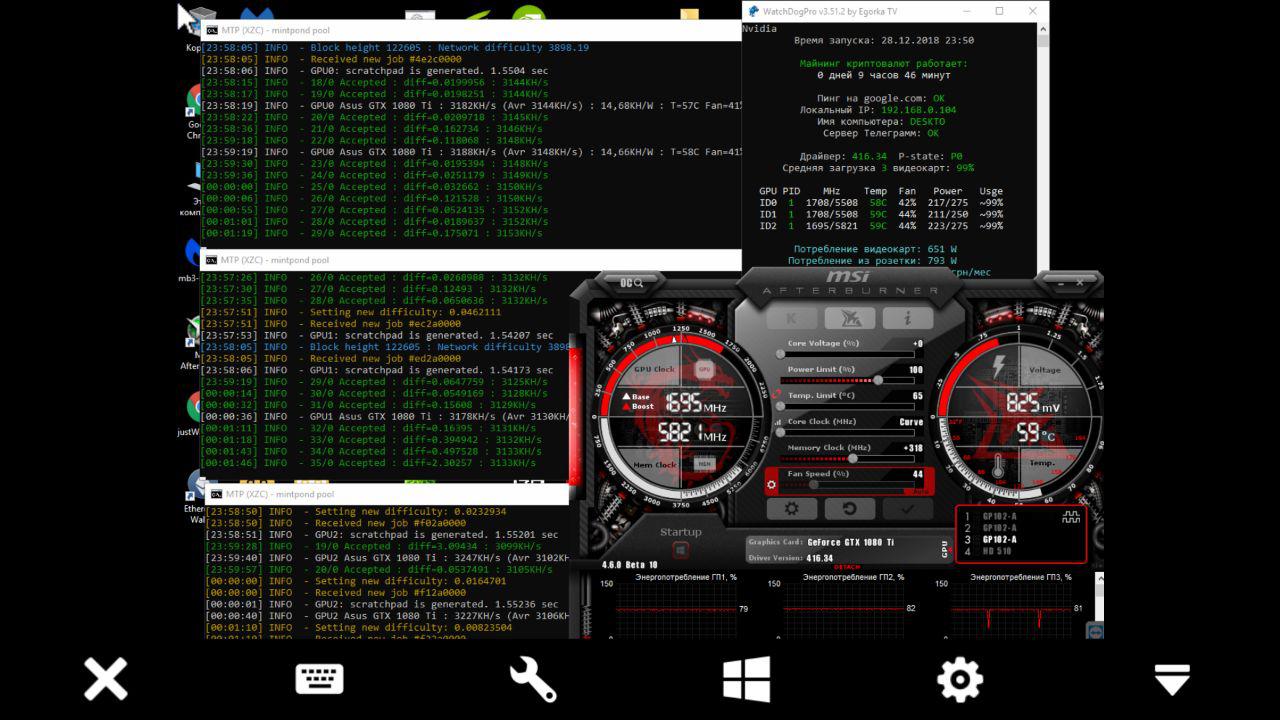The width and height of the screenshot is (1280, 720).
Task: Reset Afterburner settings to defaults
Action: pos(849,508)
